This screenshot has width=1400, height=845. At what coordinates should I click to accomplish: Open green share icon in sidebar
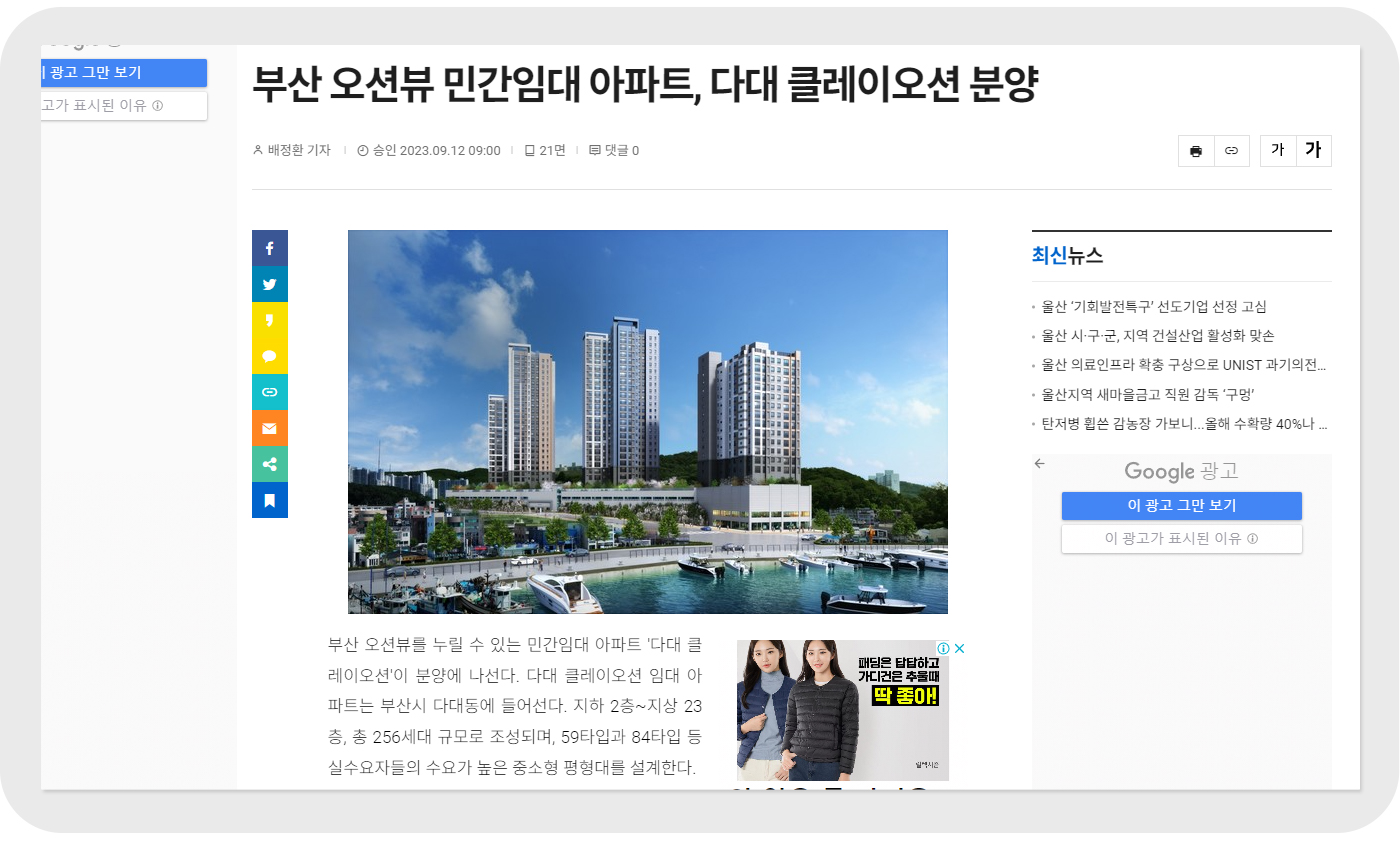click(x=270, y=464)
